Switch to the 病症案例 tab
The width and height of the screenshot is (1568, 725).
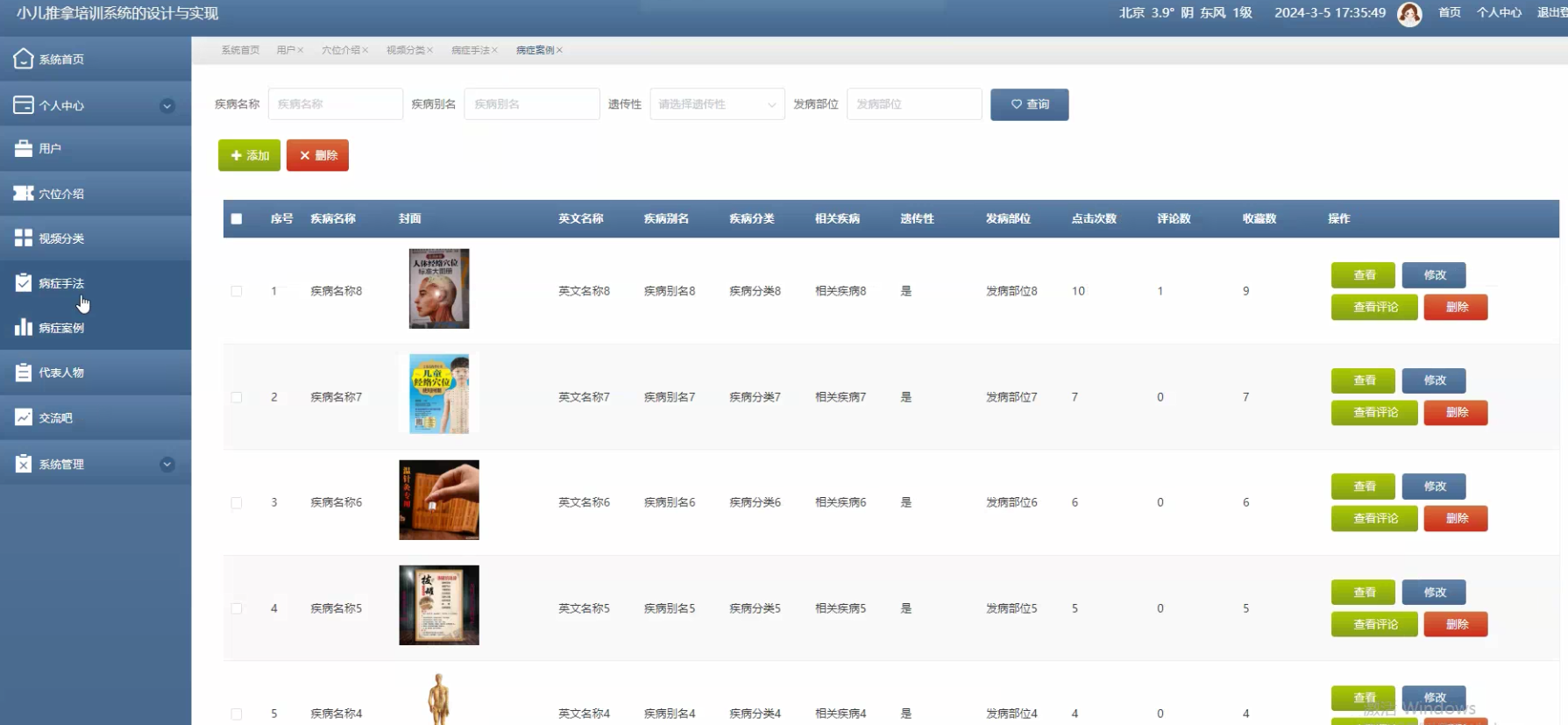tap(535, 50)
